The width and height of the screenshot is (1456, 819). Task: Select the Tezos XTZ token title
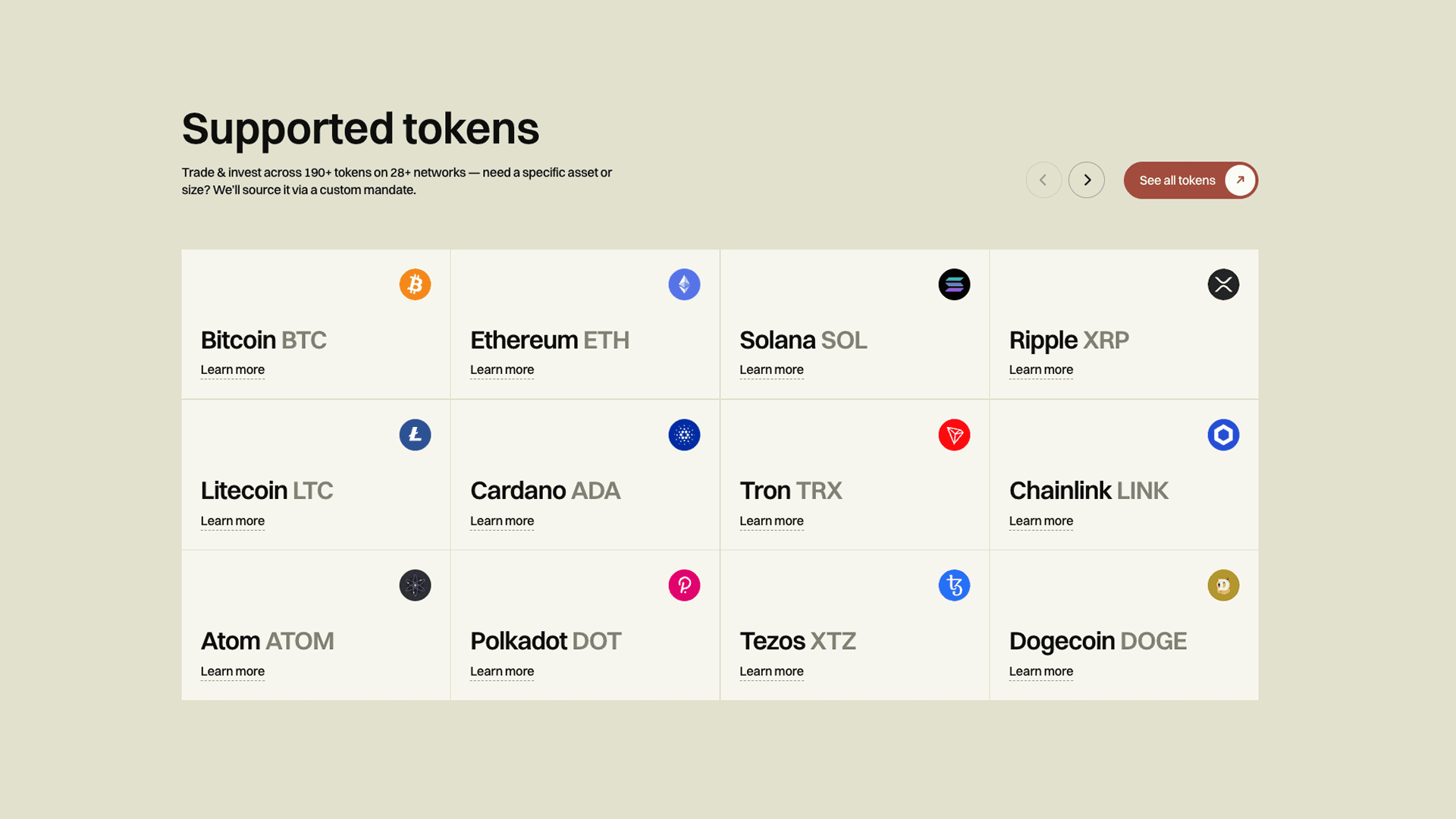[797, 642]
